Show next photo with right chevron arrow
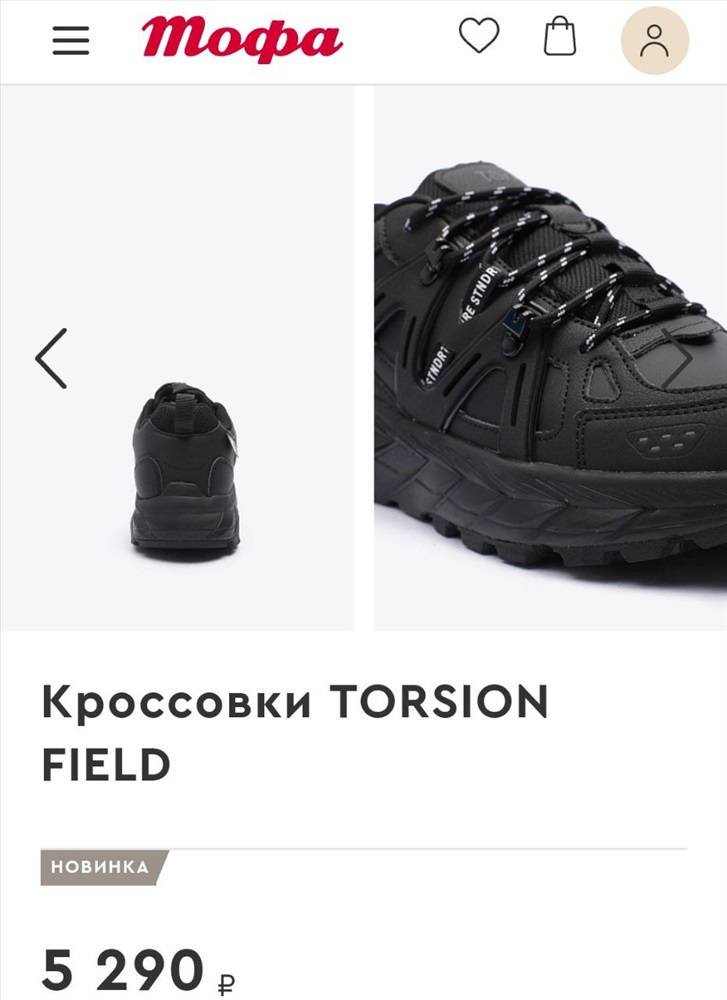The height and width of the screenshot is (1000, 727). click(x=677, y=358)
